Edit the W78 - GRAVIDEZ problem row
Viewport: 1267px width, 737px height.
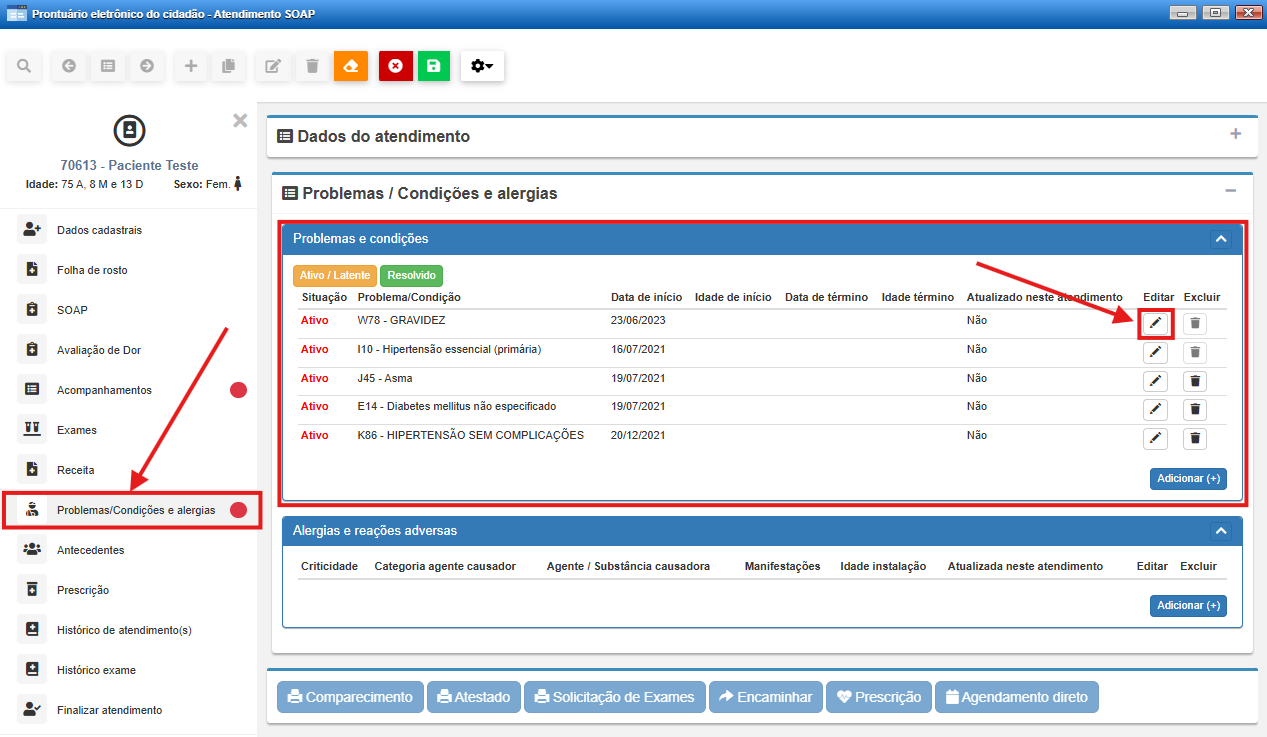point(1155,323)
